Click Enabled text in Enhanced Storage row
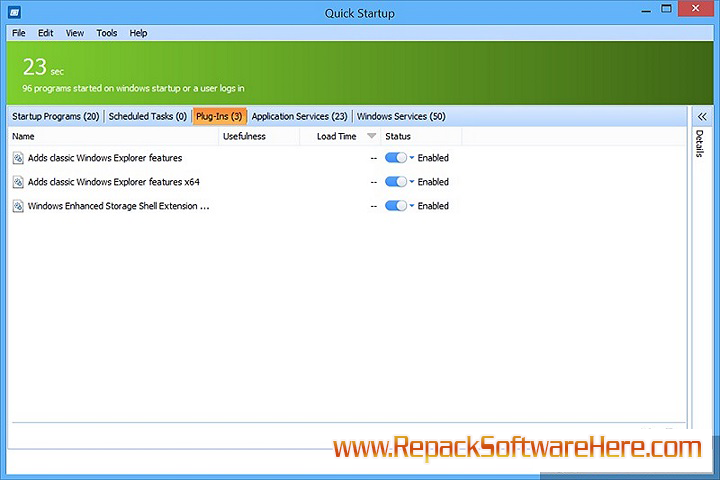Image resolution: width=720 pixels, height=480 pixels. 433,205
